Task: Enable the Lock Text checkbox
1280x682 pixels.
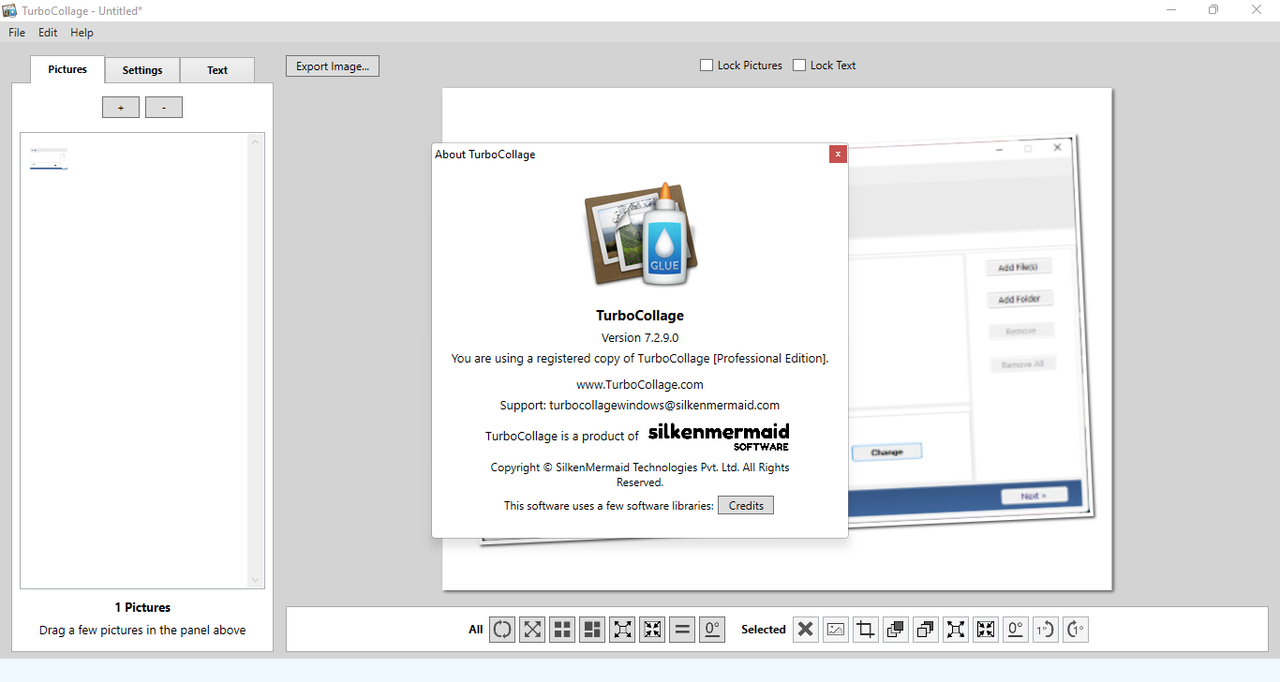Action: coord(799,65)
